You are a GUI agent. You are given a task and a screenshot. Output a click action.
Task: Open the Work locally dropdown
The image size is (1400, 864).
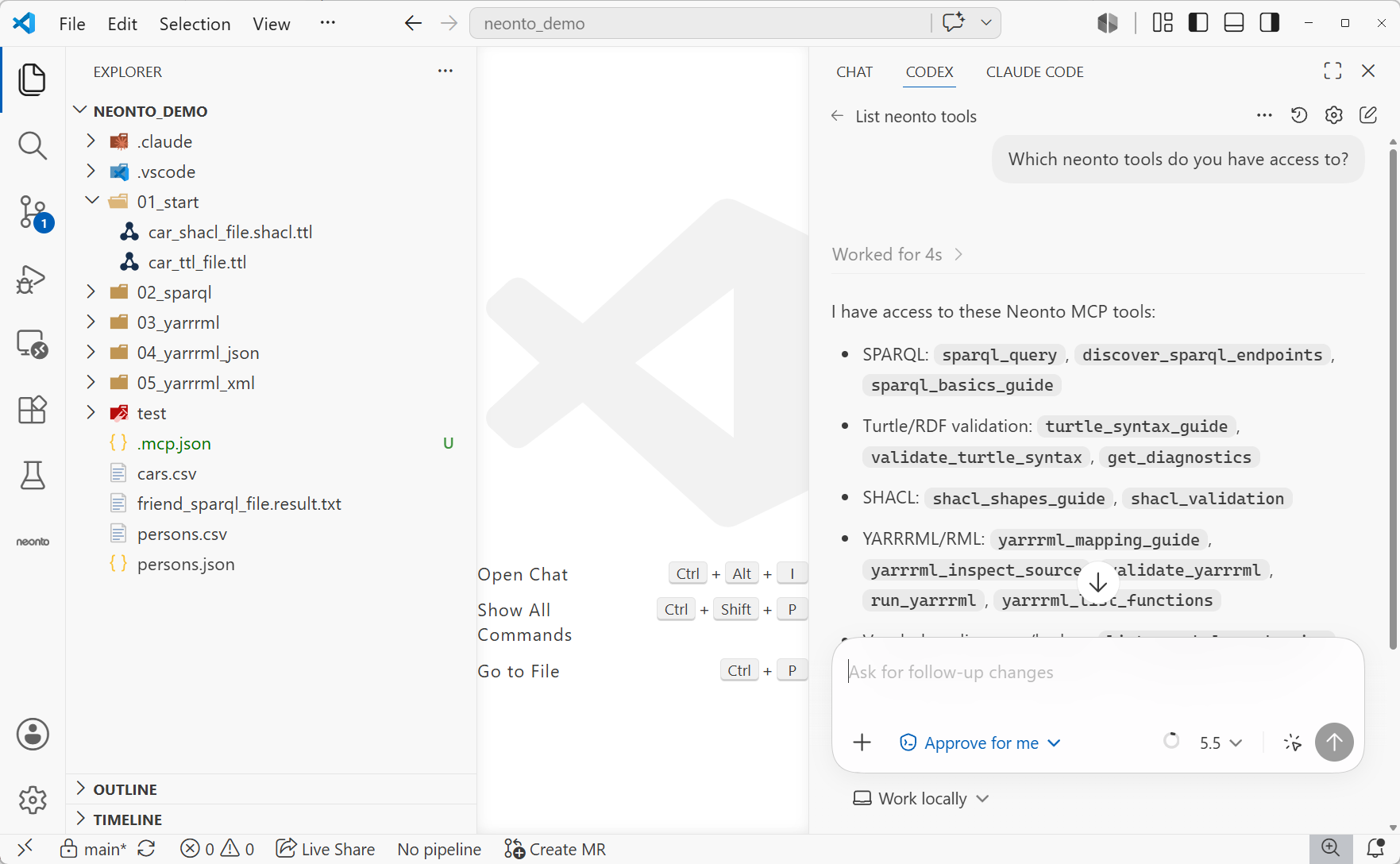(x=920, y=798)
